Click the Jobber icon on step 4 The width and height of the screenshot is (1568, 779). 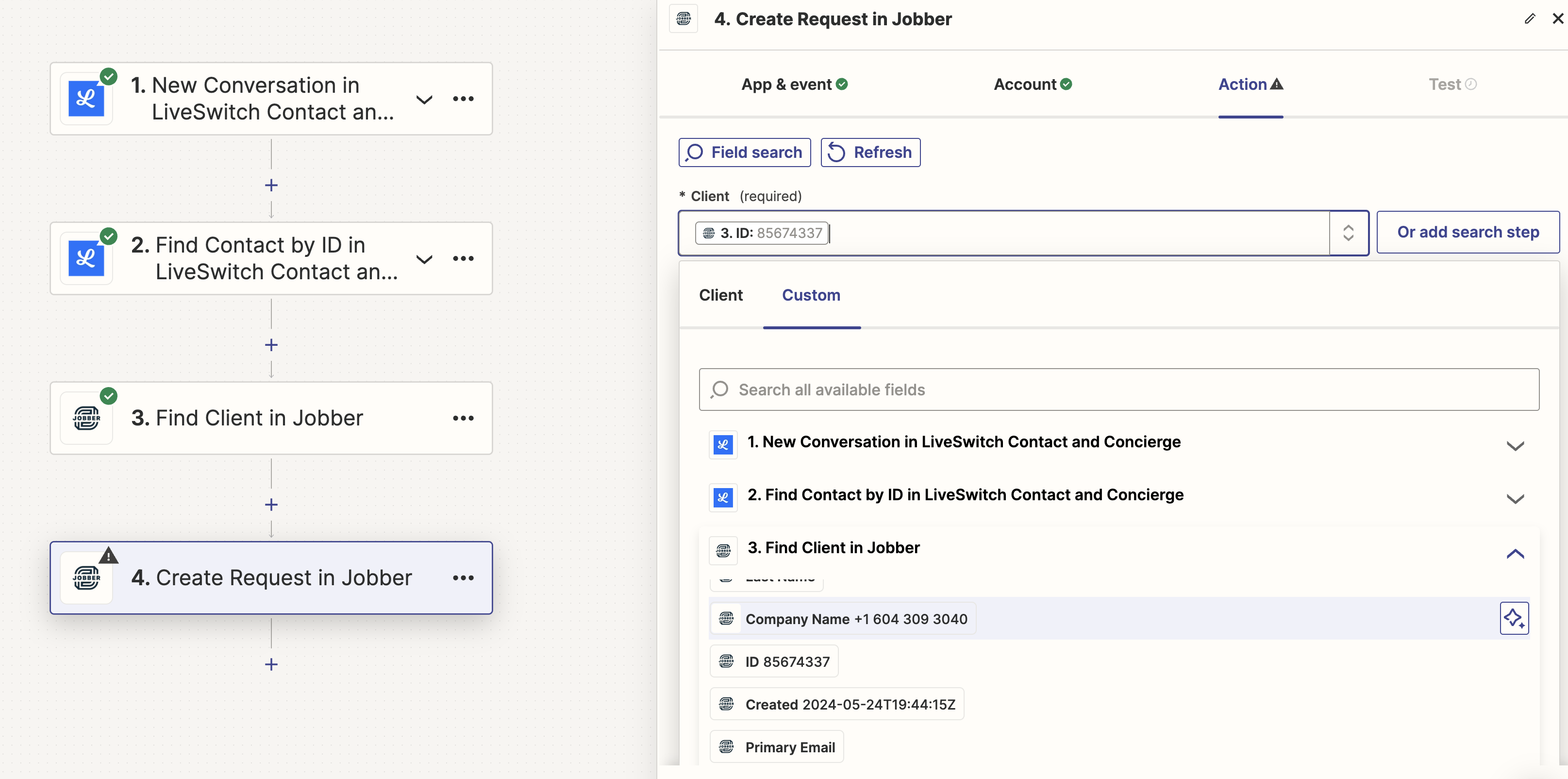86,578
